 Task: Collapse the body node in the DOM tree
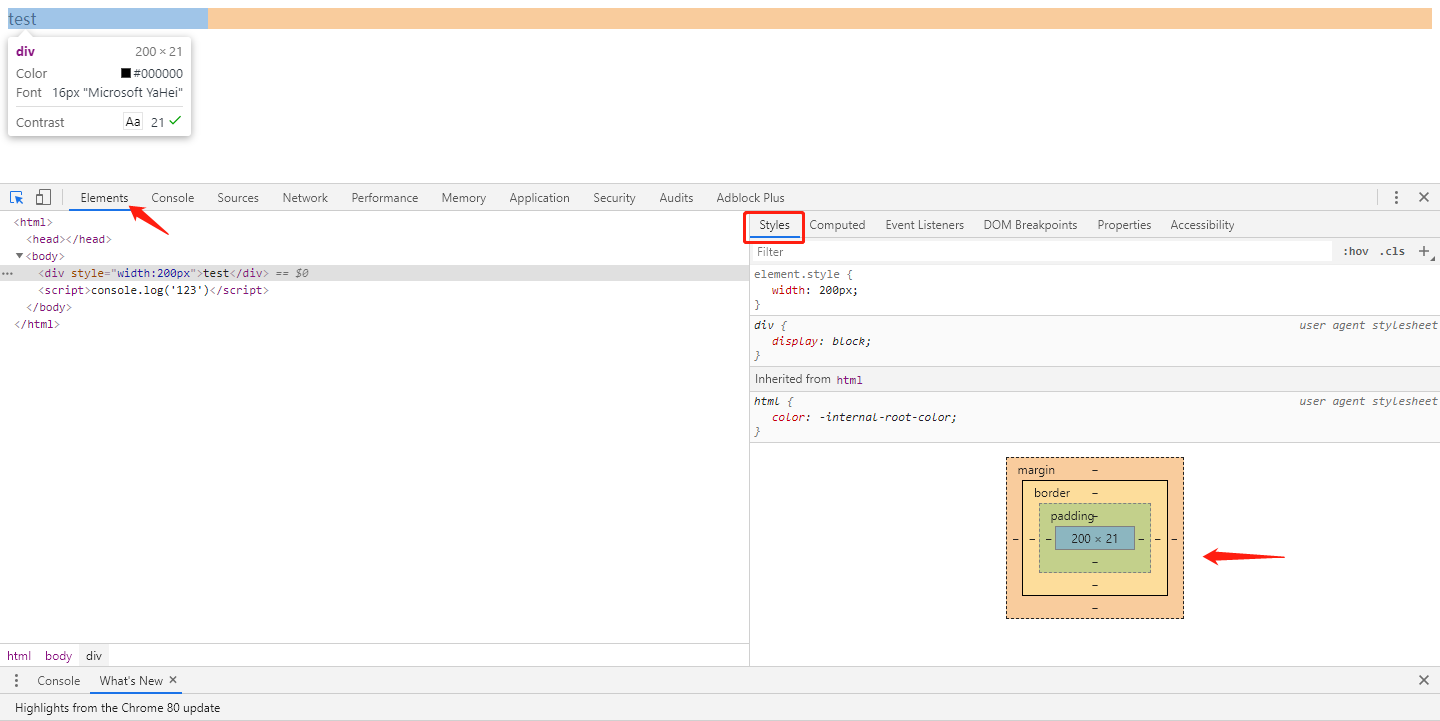pyautogui.click(x=19, y=256)
